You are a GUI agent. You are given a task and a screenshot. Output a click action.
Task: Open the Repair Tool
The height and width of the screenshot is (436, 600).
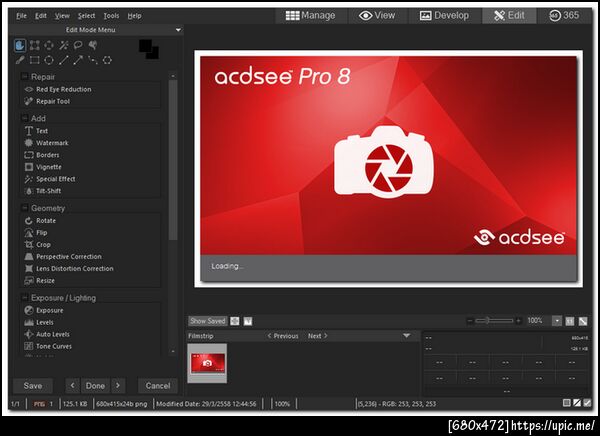(47, 101)
